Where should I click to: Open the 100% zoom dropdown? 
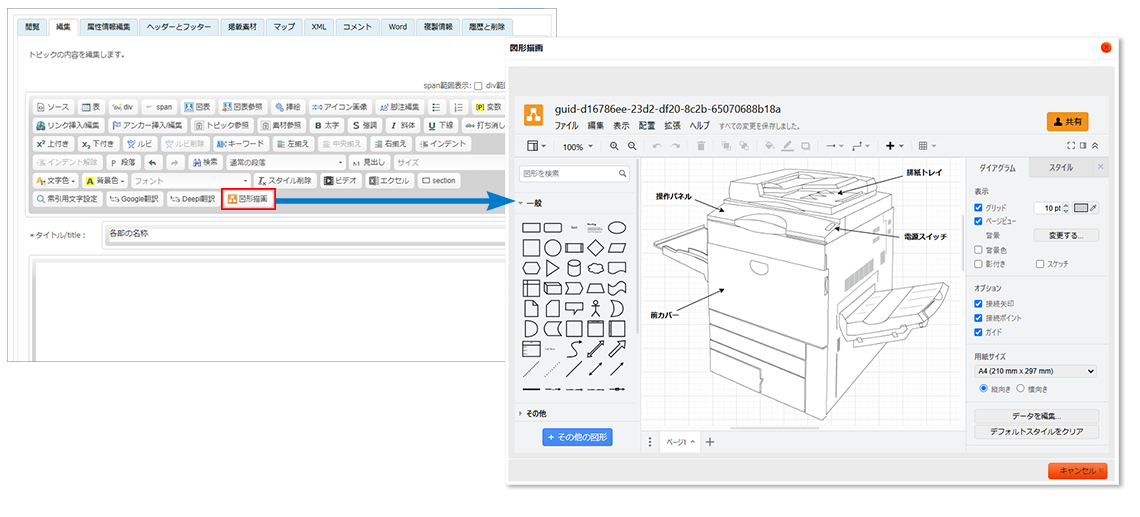[578, 146]
